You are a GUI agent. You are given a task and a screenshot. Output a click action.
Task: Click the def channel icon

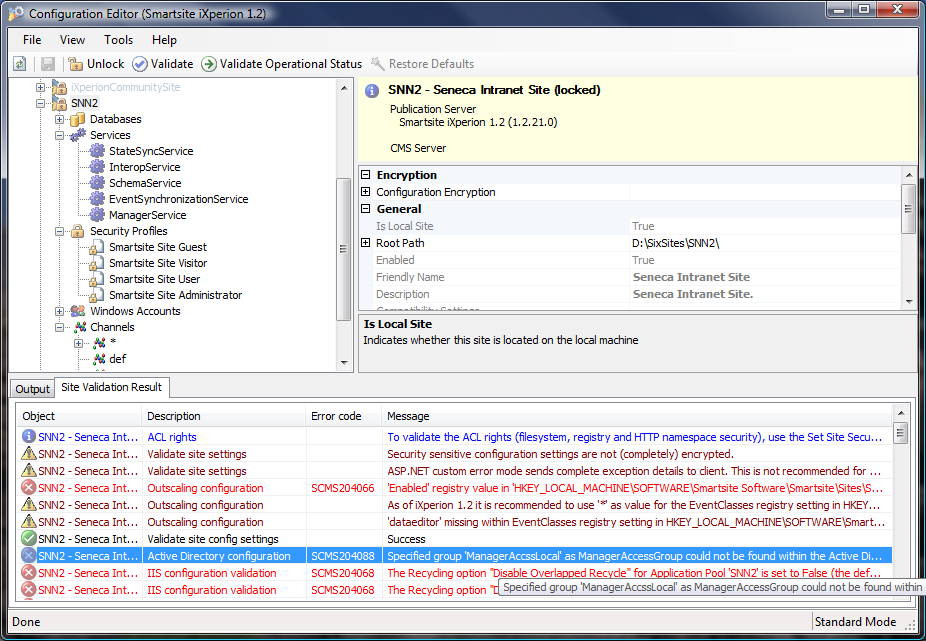[99, 359]
